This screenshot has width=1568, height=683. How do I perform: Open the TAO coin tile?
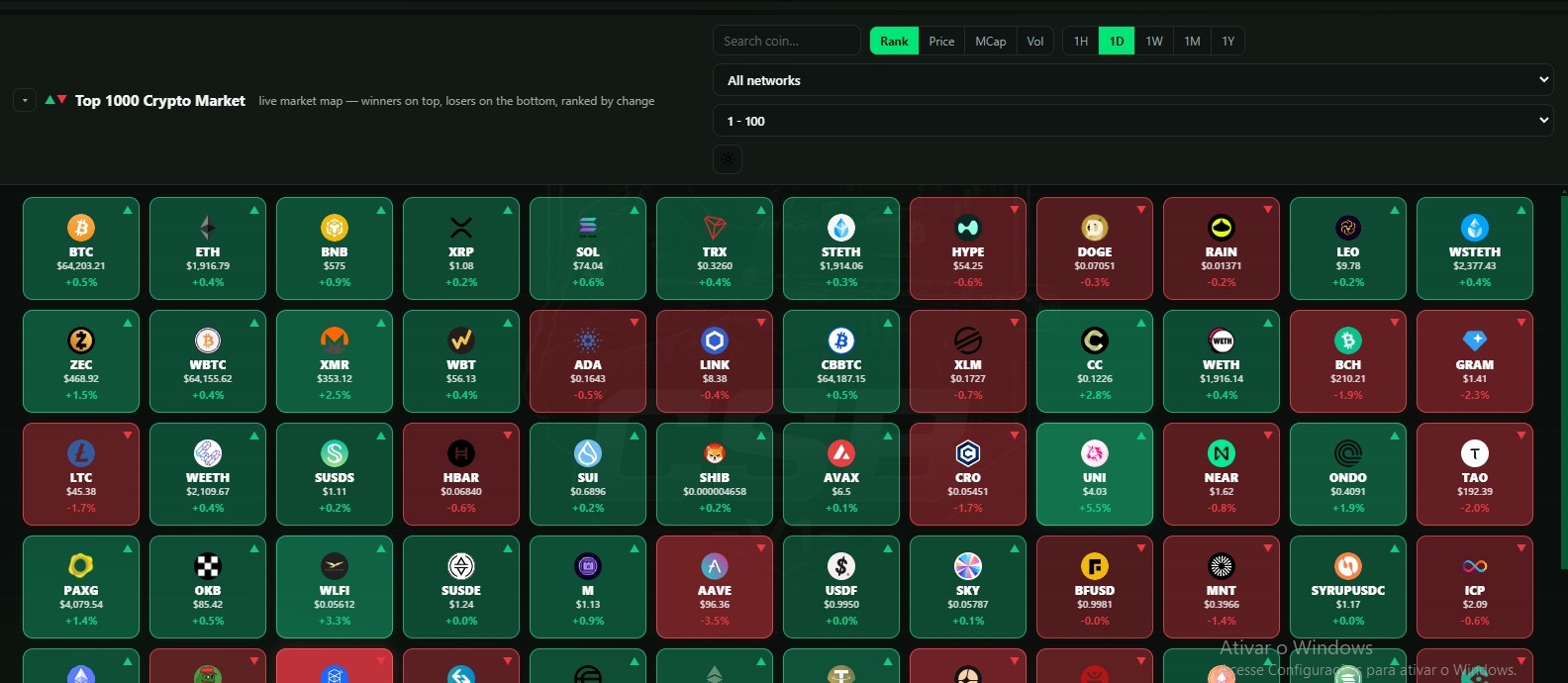pyautogui.click(x=1475, y=474)
